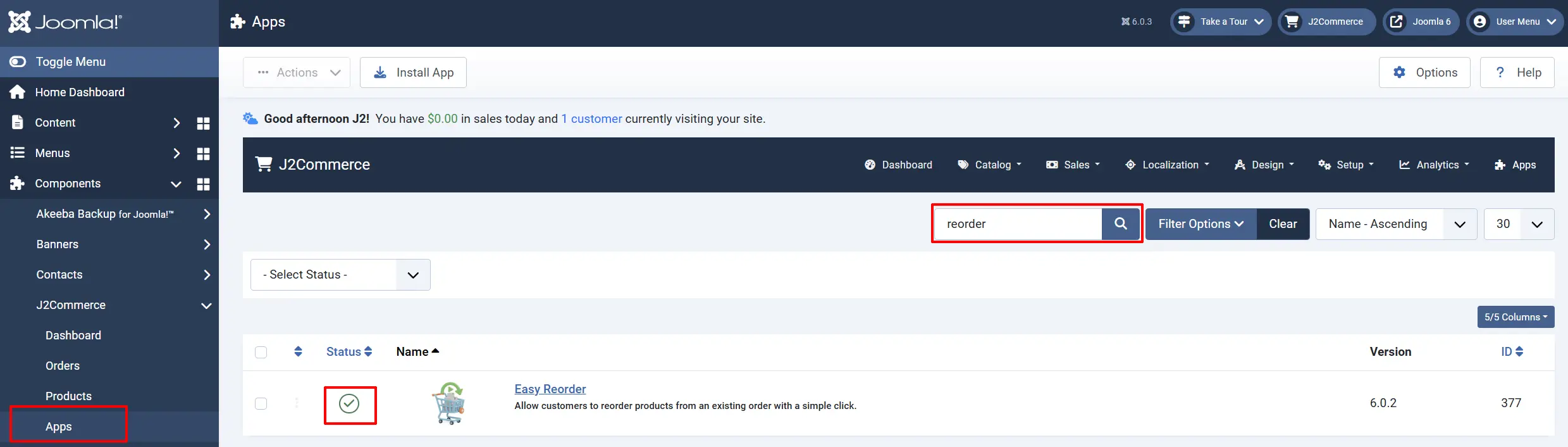
Task: Collapse the J2Commerce sidebar submenu
Action: 206,306
